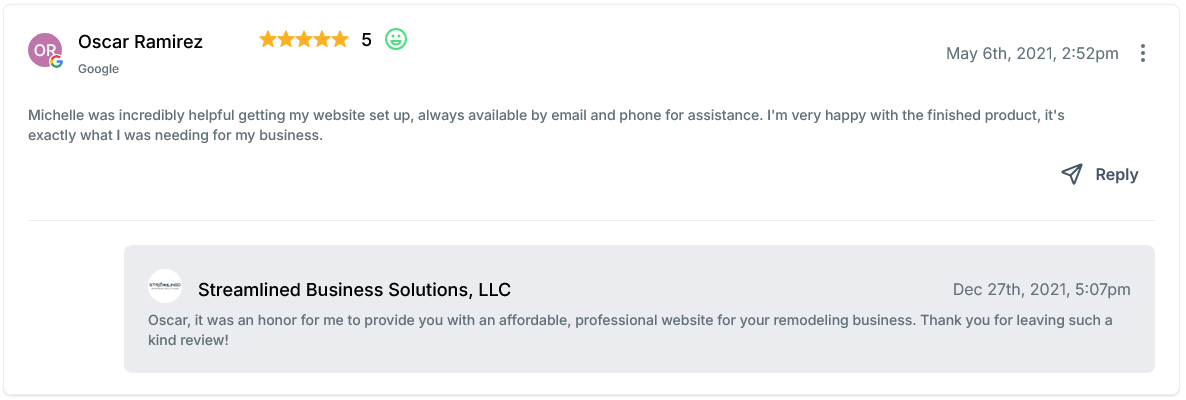Click the review date May 6th, 2021

[x=1032, y=54]
